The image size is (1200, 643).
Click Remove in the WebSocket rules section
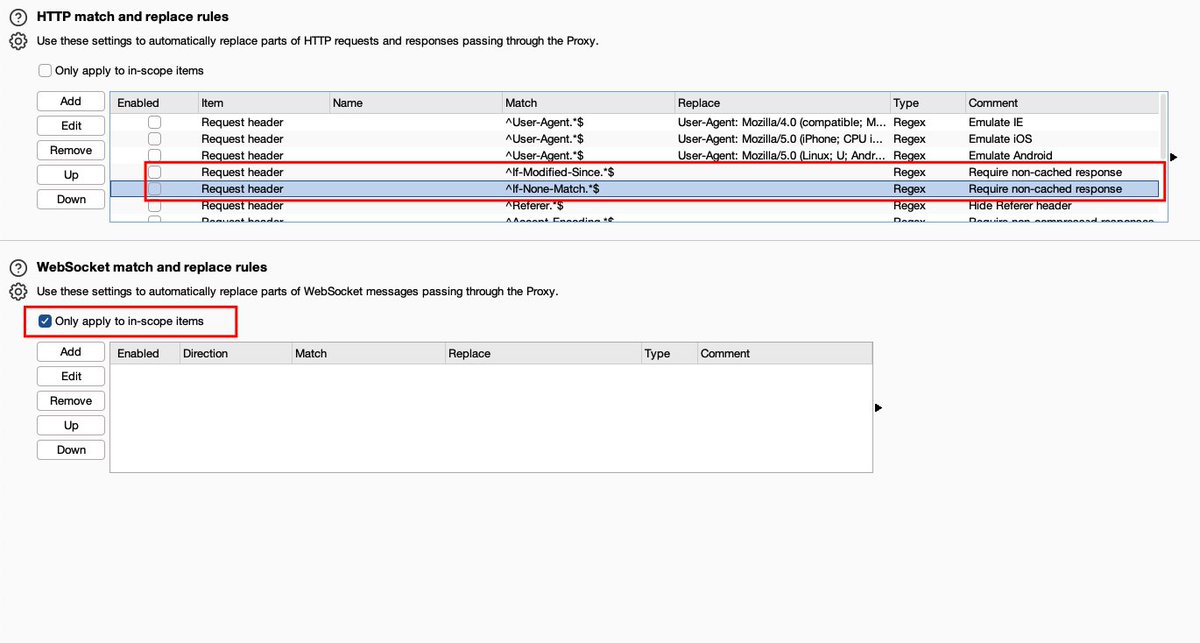click(71, 401)
